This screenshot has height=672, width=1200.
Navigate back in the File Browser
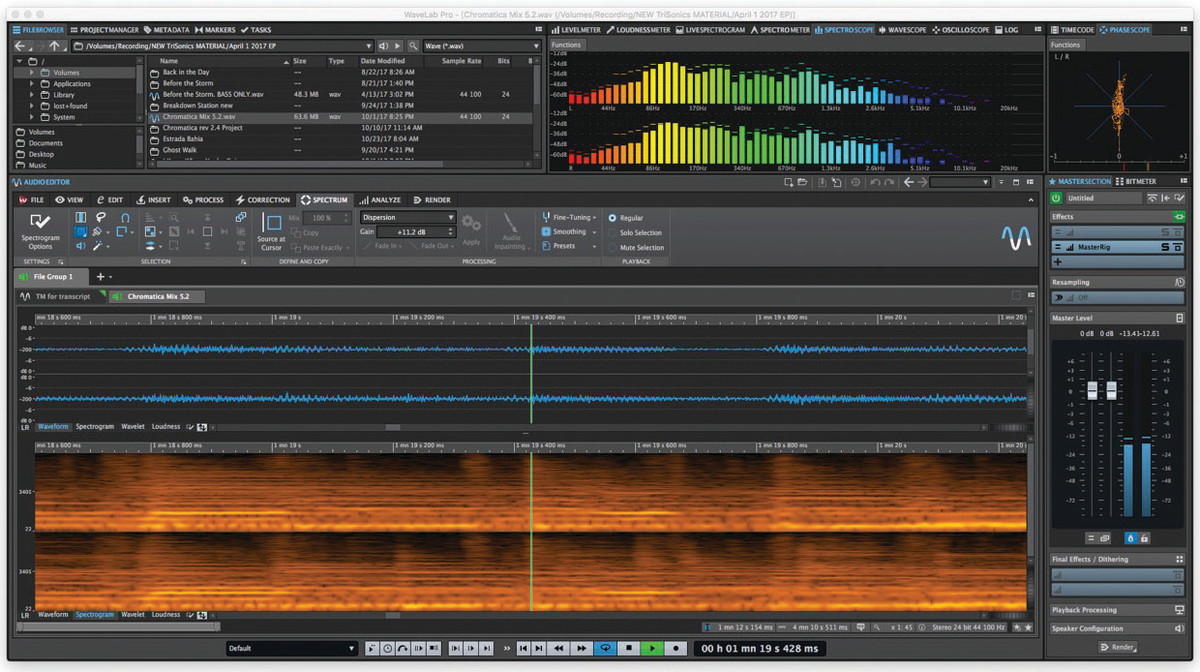(x=20, y=46)
